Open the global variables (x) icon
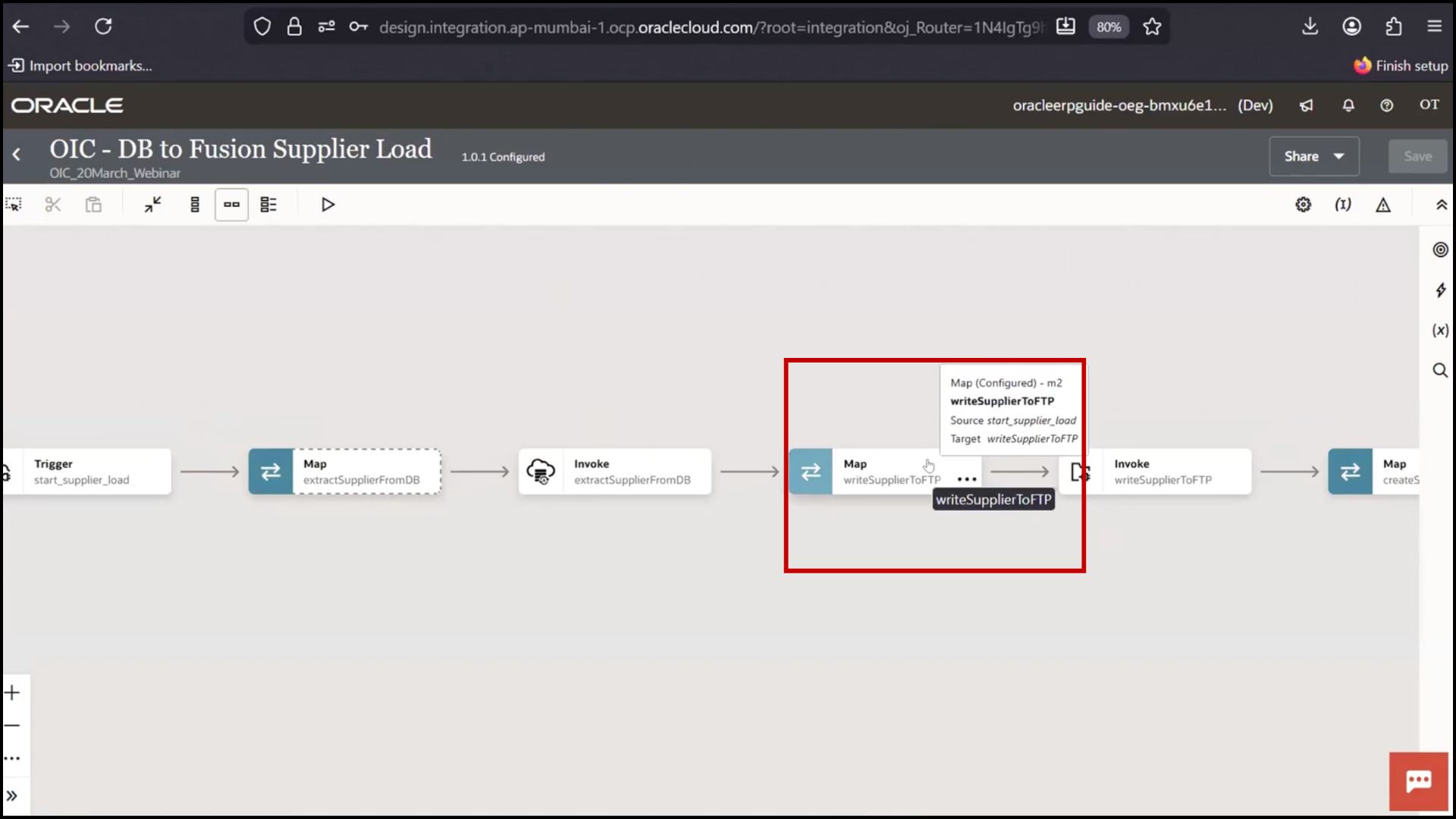The image size is (1456, 819). [x=1440, y=330]
